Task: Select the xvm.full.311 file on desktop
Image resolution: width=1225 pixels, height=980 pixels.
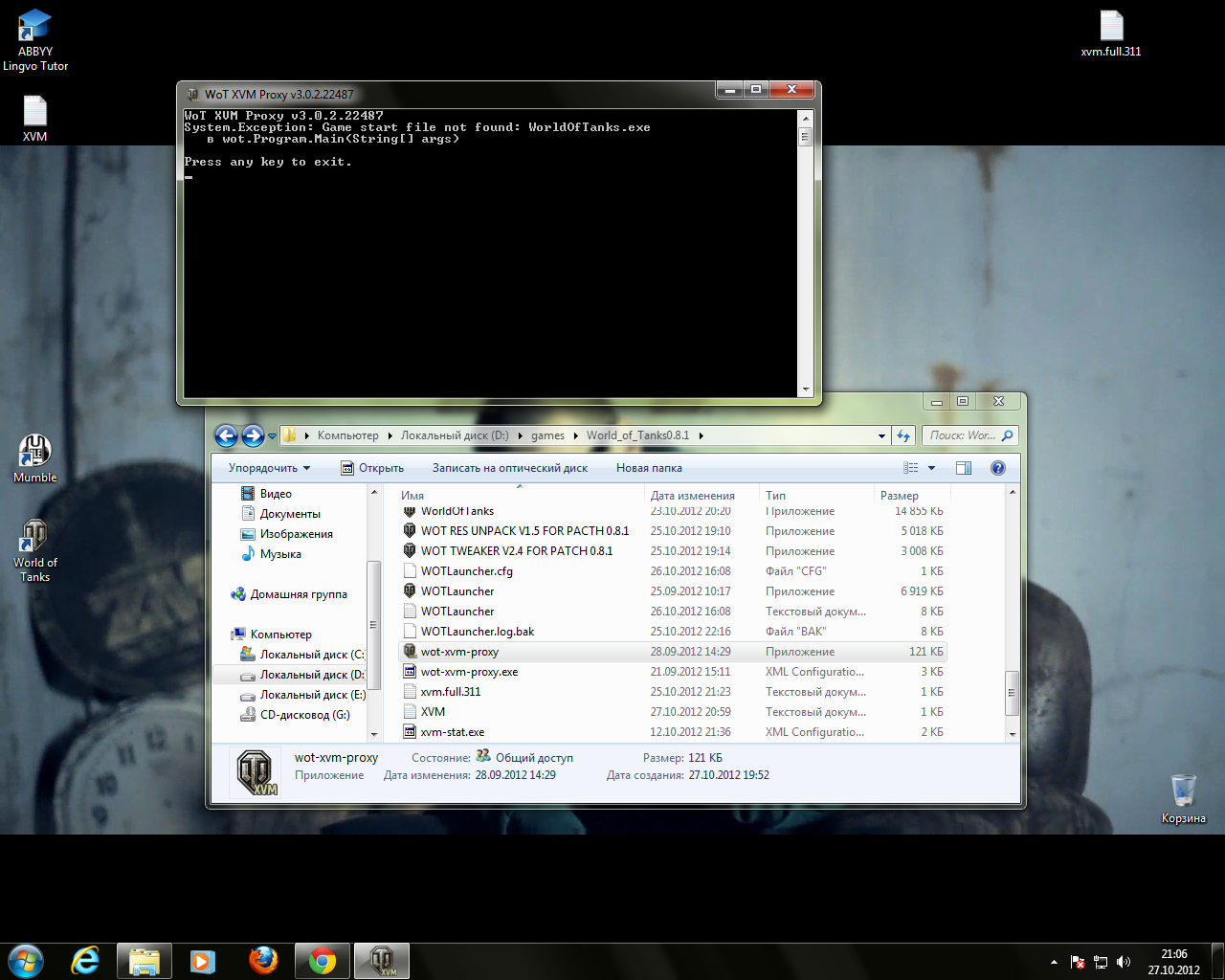Action: point(1111,34)
